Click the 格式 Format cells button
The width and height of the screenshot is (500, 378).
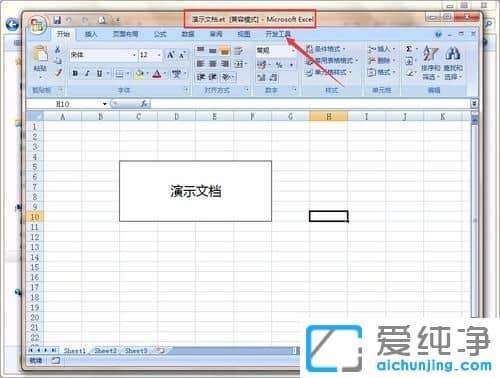(381, 72)
